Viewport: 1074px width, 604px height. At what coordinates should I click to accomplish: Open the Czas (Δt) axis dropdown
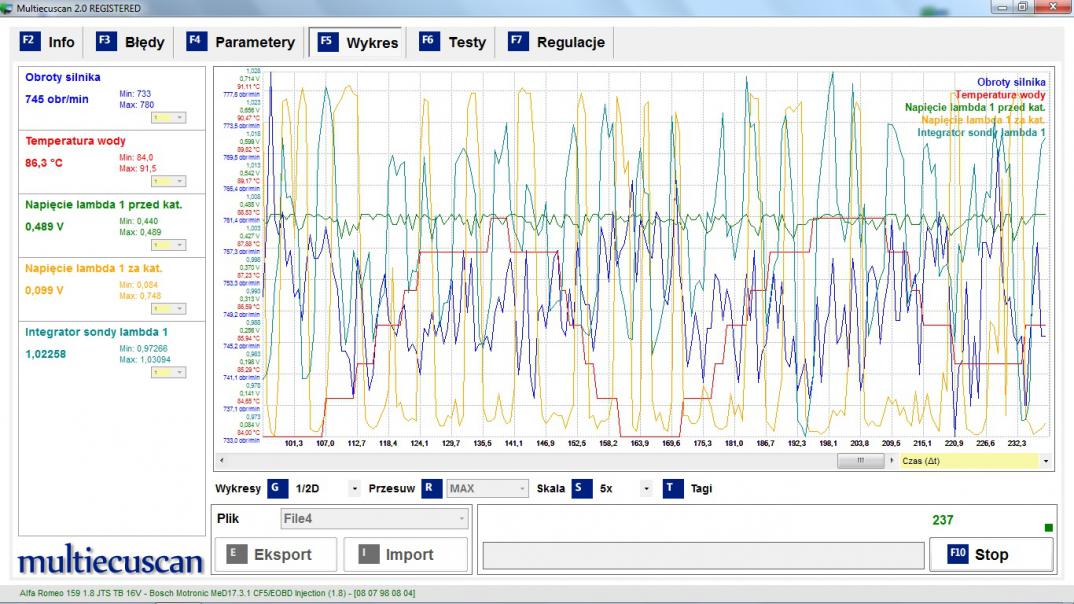pos(1046,461)
